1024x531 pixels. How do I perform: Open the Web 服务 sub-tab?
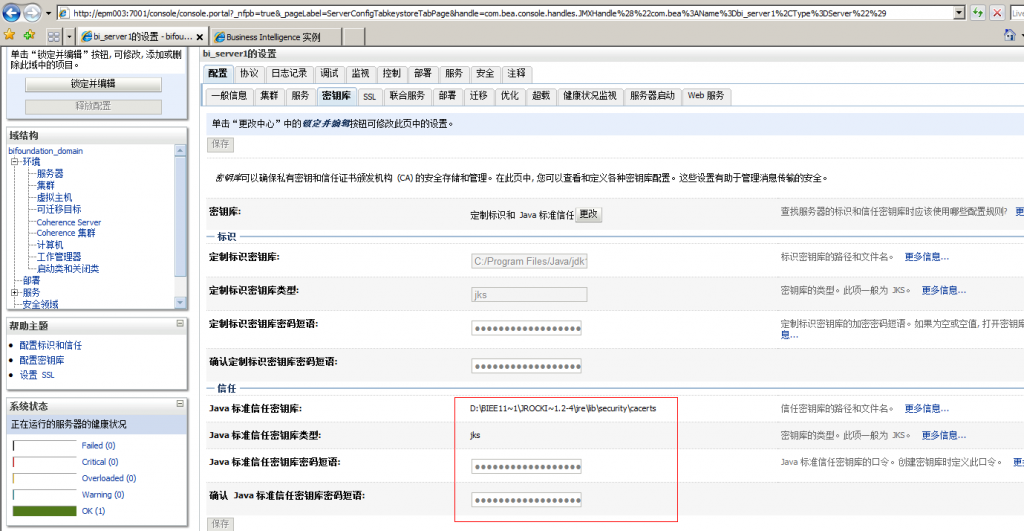705,96
